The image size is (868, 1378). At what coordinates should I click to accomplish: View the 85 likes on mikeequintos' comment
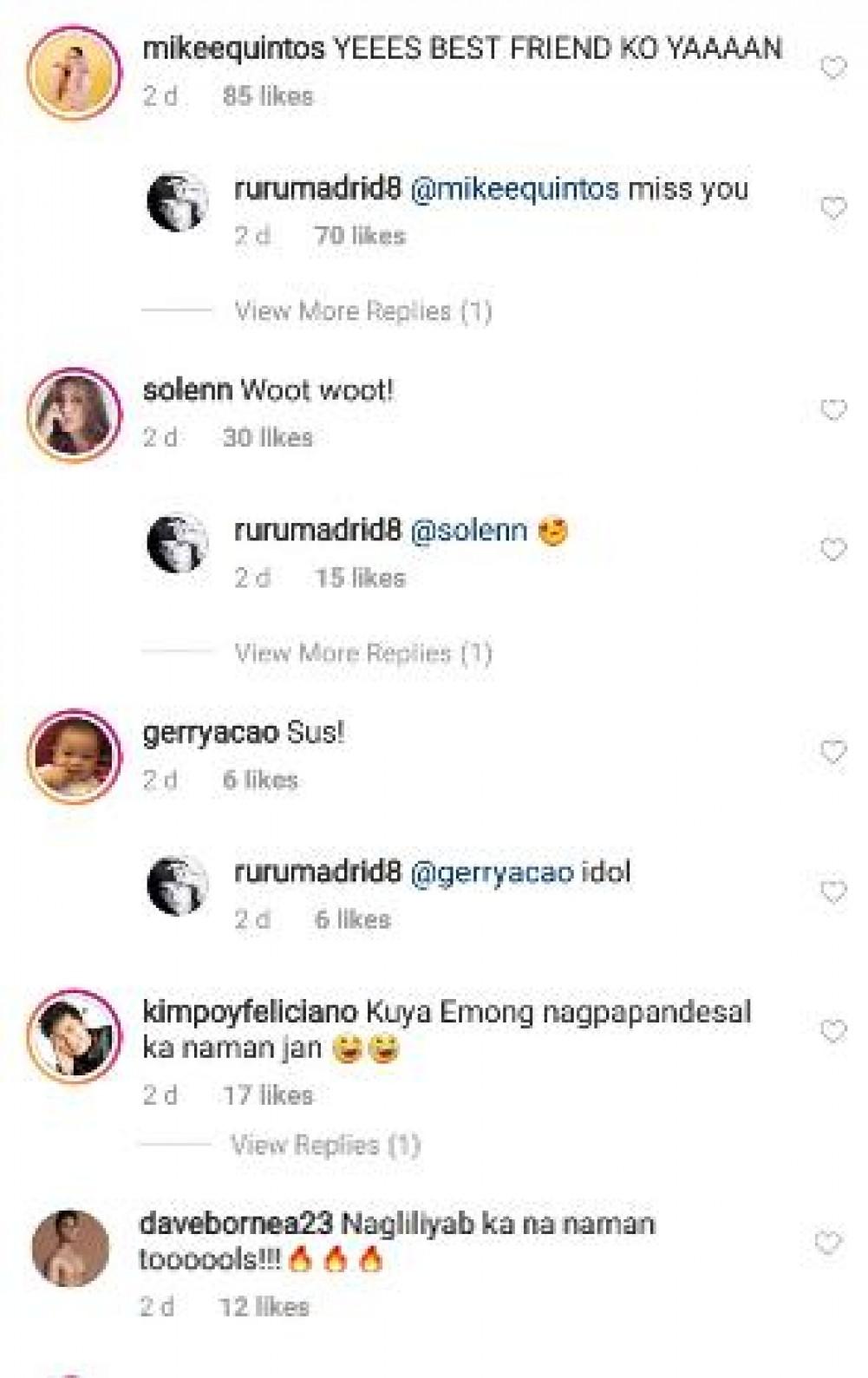click(x=267, y=95)
